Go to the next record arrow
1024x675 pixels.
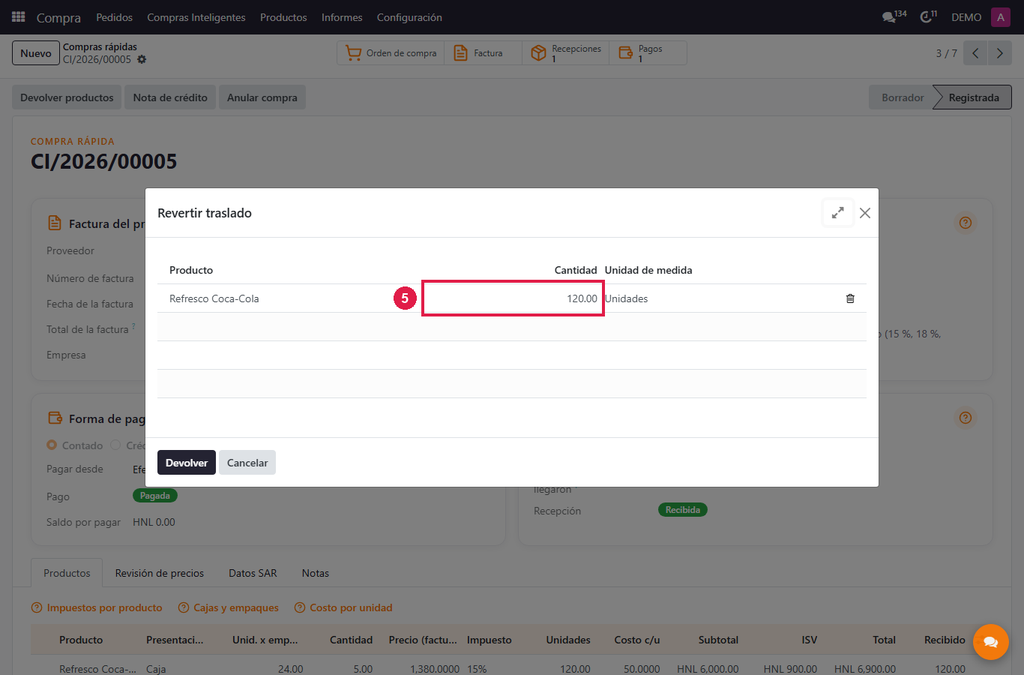999,54
